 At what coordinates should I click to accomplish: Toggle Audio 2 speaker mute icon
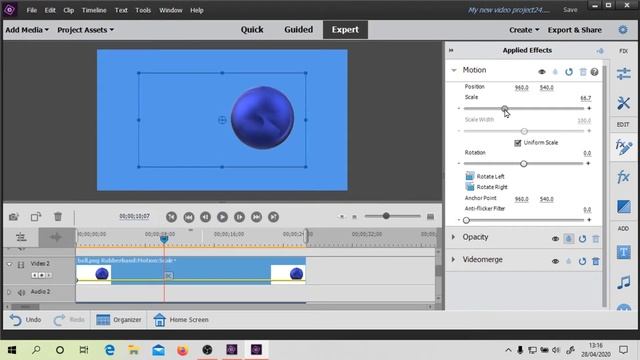(x=21, y=292)
